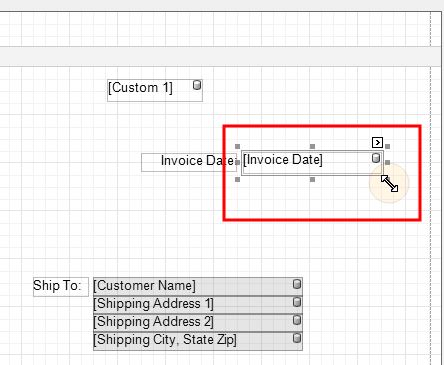Select the [Shipping City, State Zip] field

(198, 341)
